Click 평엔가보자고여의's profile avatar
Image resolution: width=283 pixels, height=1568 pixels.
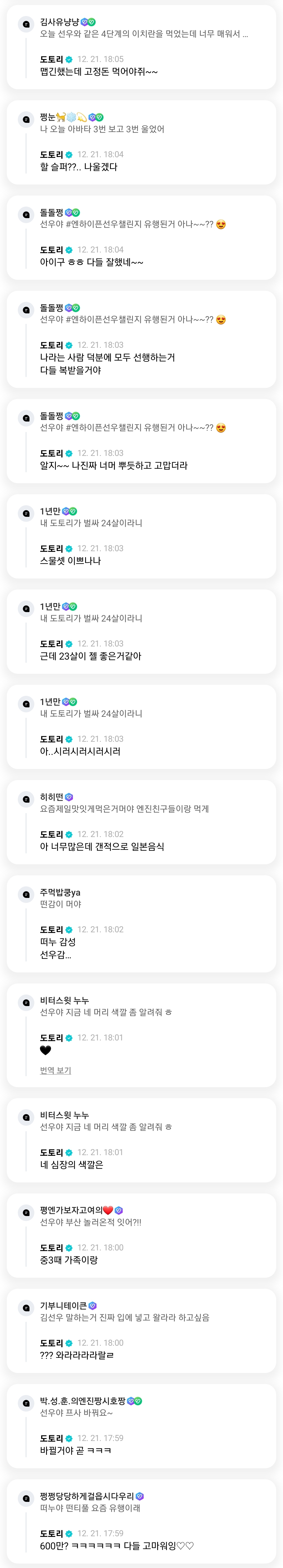[25, 1213]
